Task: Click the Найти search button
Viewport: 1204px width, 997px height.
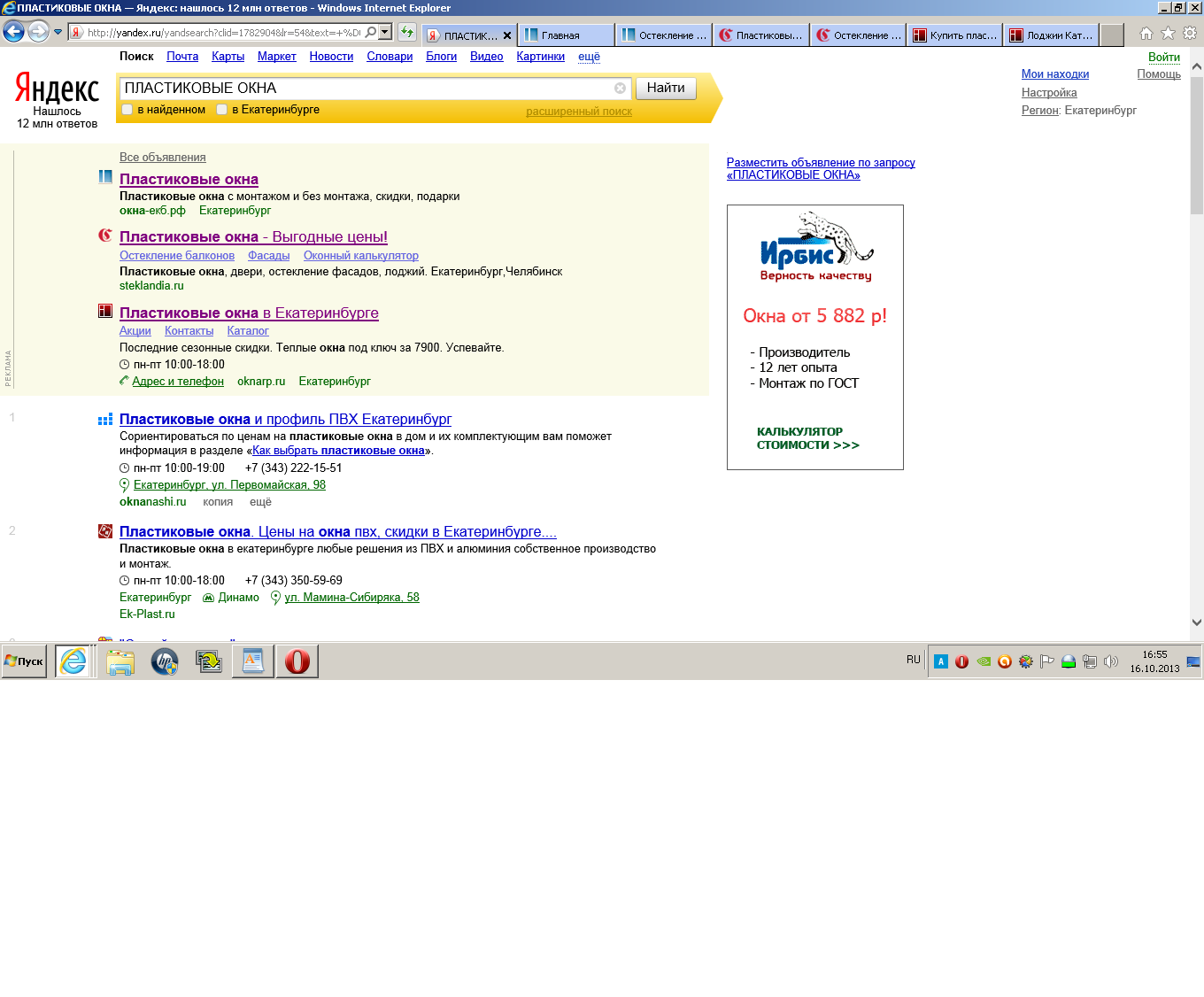Action: (666, 89)
